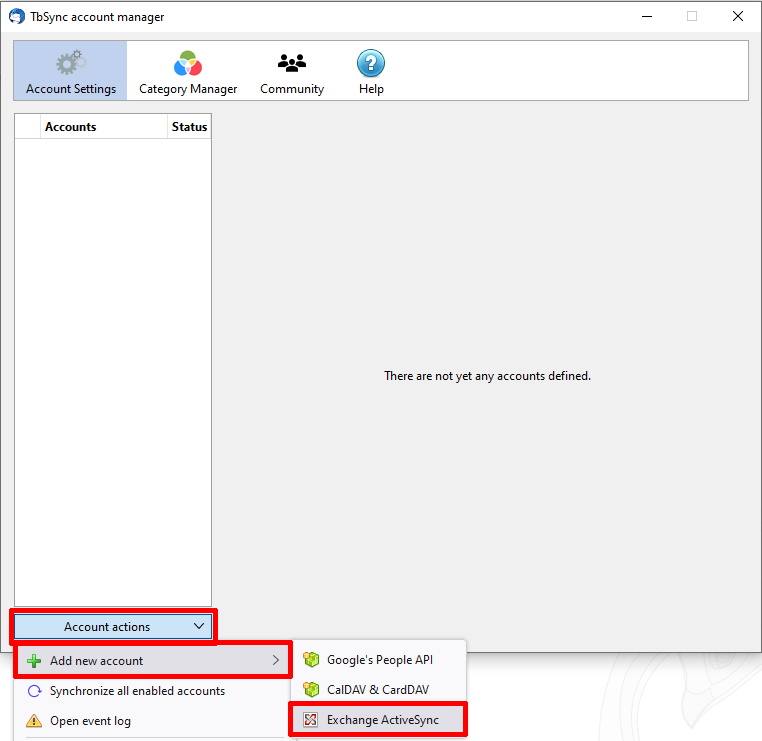This screenshot has width=762, height=741.
Task: Select Add new account menu entry
Action: [x=153, y=660]
